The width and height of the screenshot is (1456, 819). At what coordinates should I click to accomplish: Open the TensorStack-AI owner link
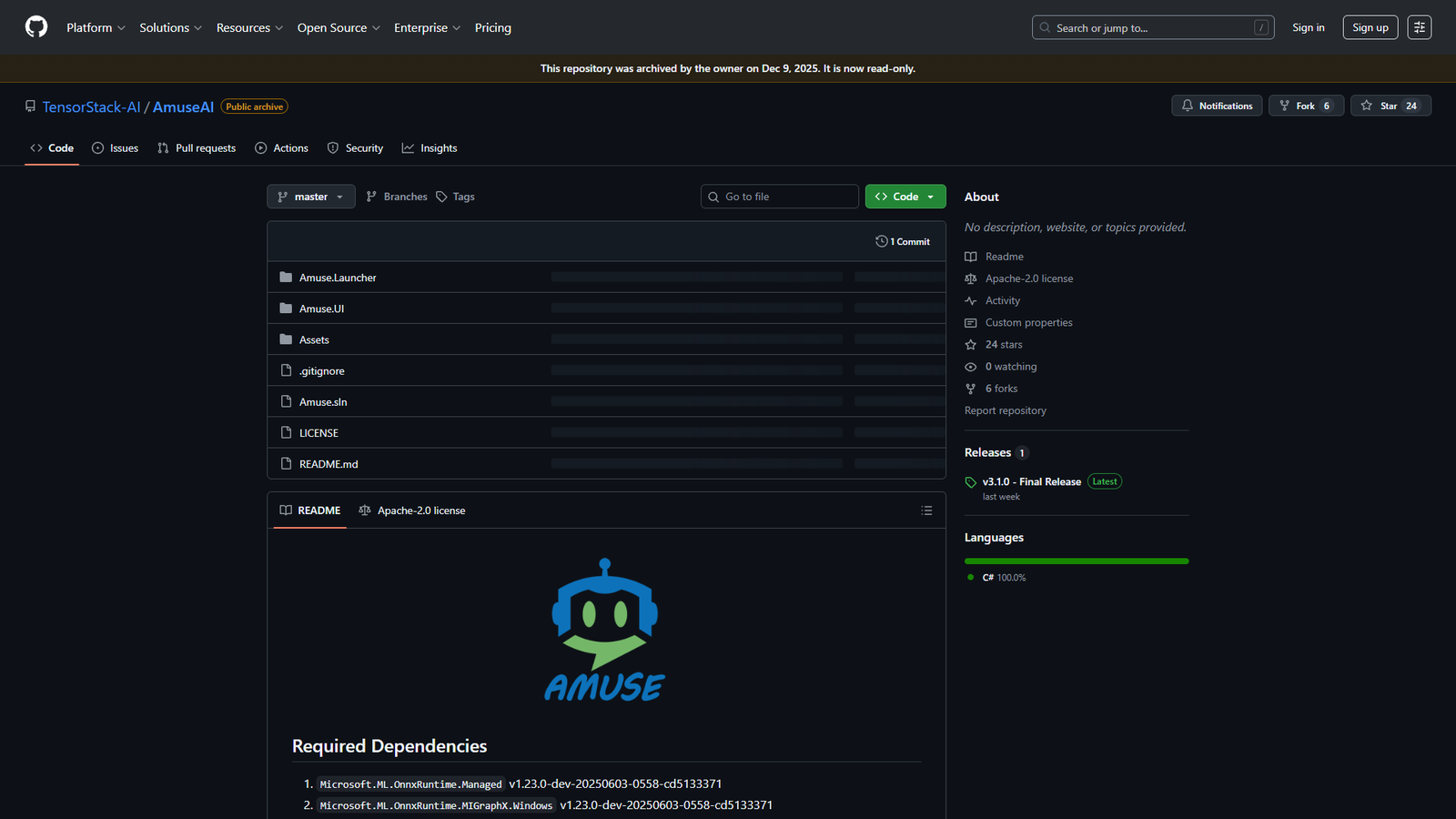(x=91, y=107)
